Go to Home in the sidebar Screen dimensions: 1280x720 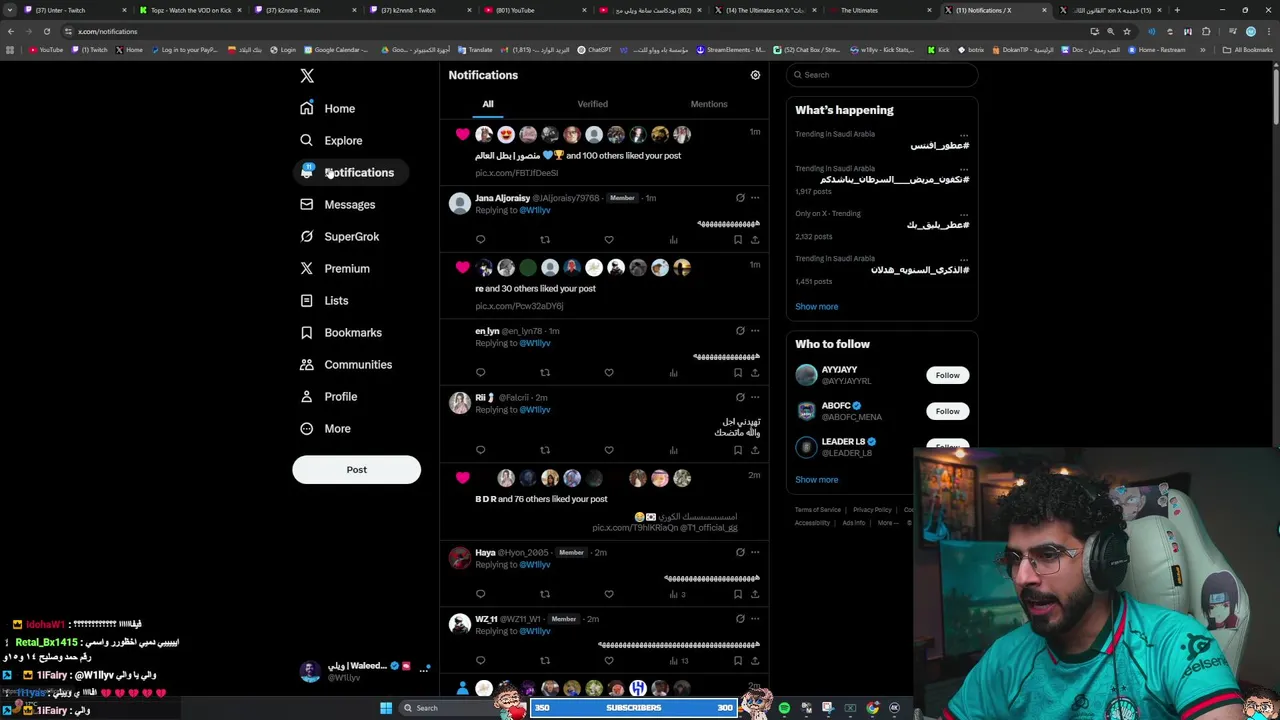328,108
